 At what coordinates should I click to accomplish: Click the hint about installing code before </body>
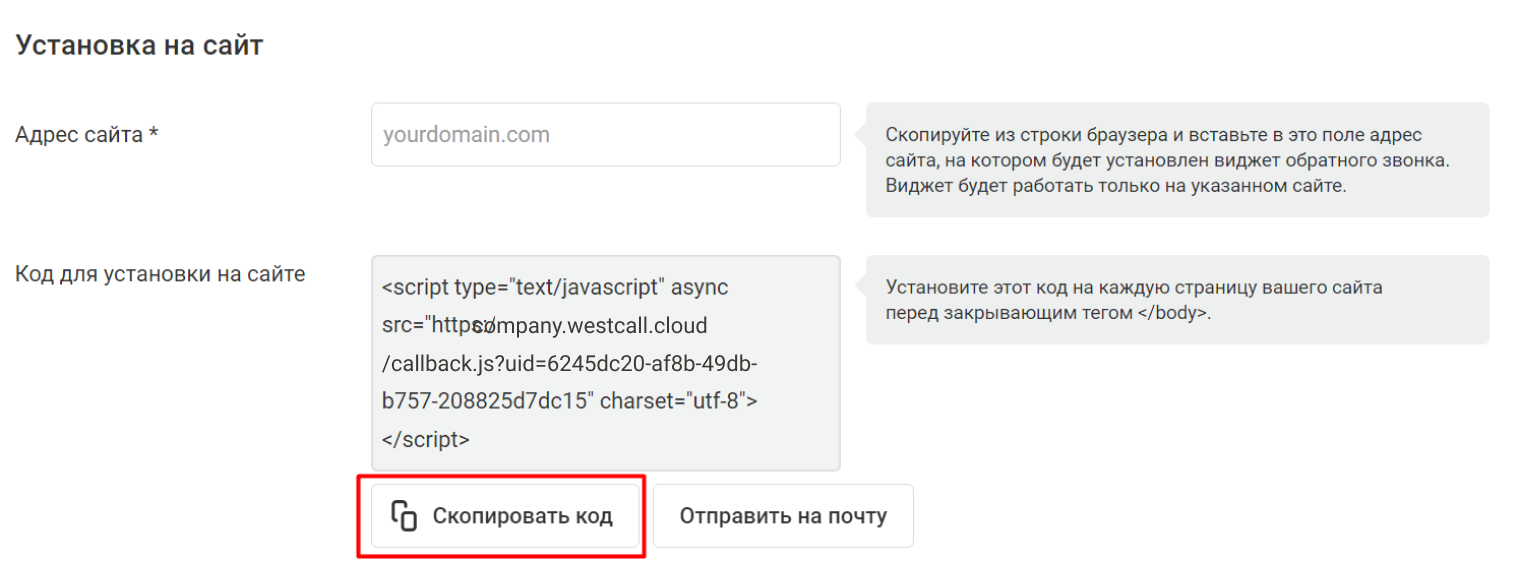point(1177,299)
